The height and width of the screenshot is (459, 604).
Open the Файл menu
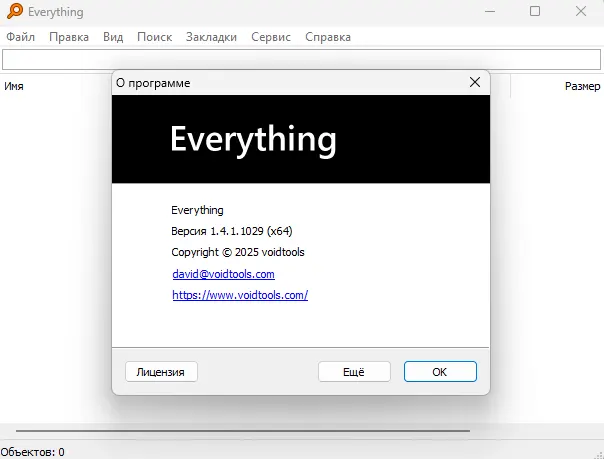[20, 37]
